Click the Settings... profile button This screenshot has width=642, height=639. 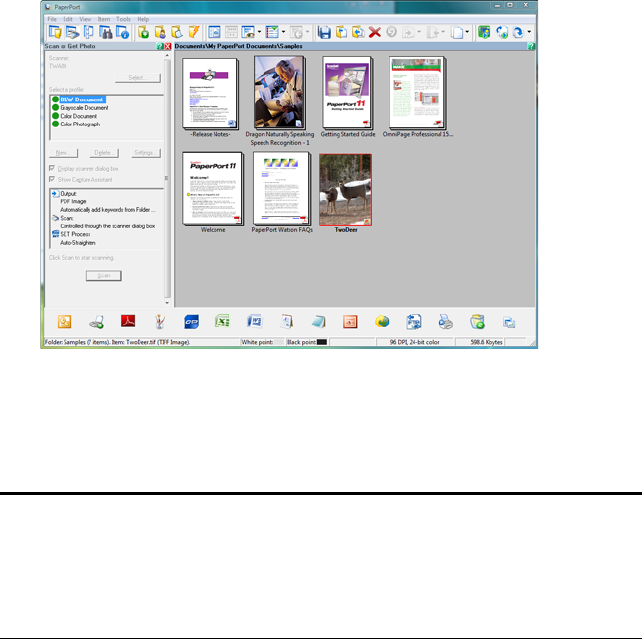pyautogui.click(x=146, y=153)
